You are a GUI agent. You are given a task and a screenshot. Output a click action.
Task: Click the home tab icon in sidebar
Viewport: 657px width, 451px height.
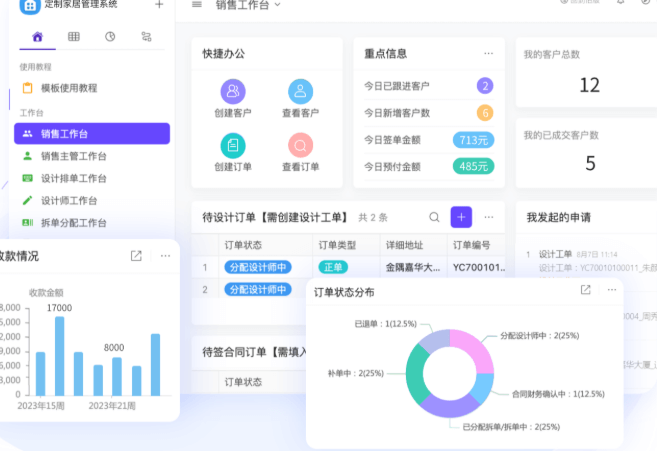click(x=38, y=37)
